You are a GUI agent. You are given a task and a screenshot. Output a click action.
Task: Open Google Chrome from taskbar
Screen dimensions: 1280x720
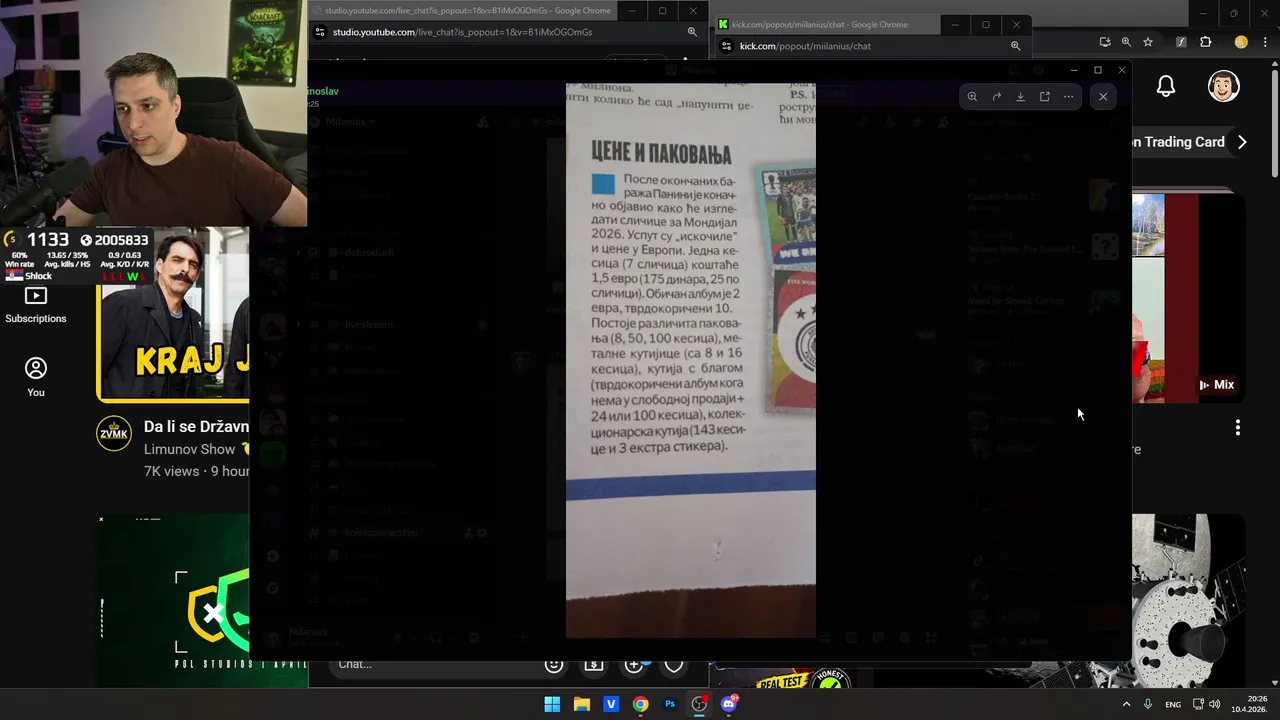click(640, 704)
